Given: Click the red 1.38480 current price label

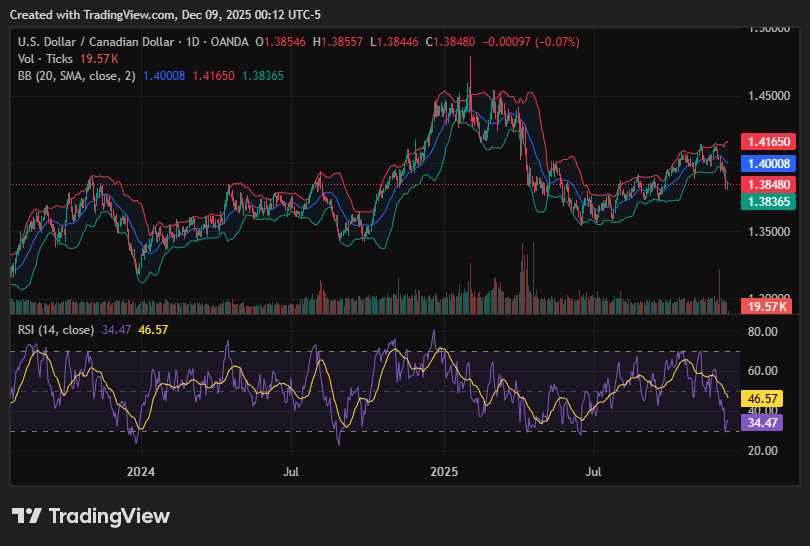Looking at the screenshot, I should [x=765, y=184].
